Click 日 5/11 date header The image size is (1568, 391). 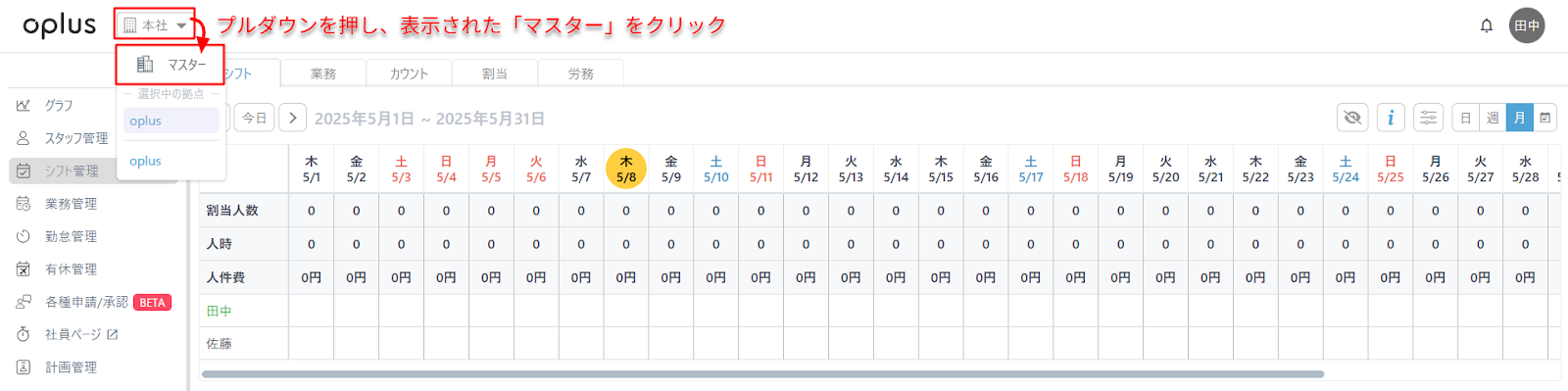click(761, 169)
